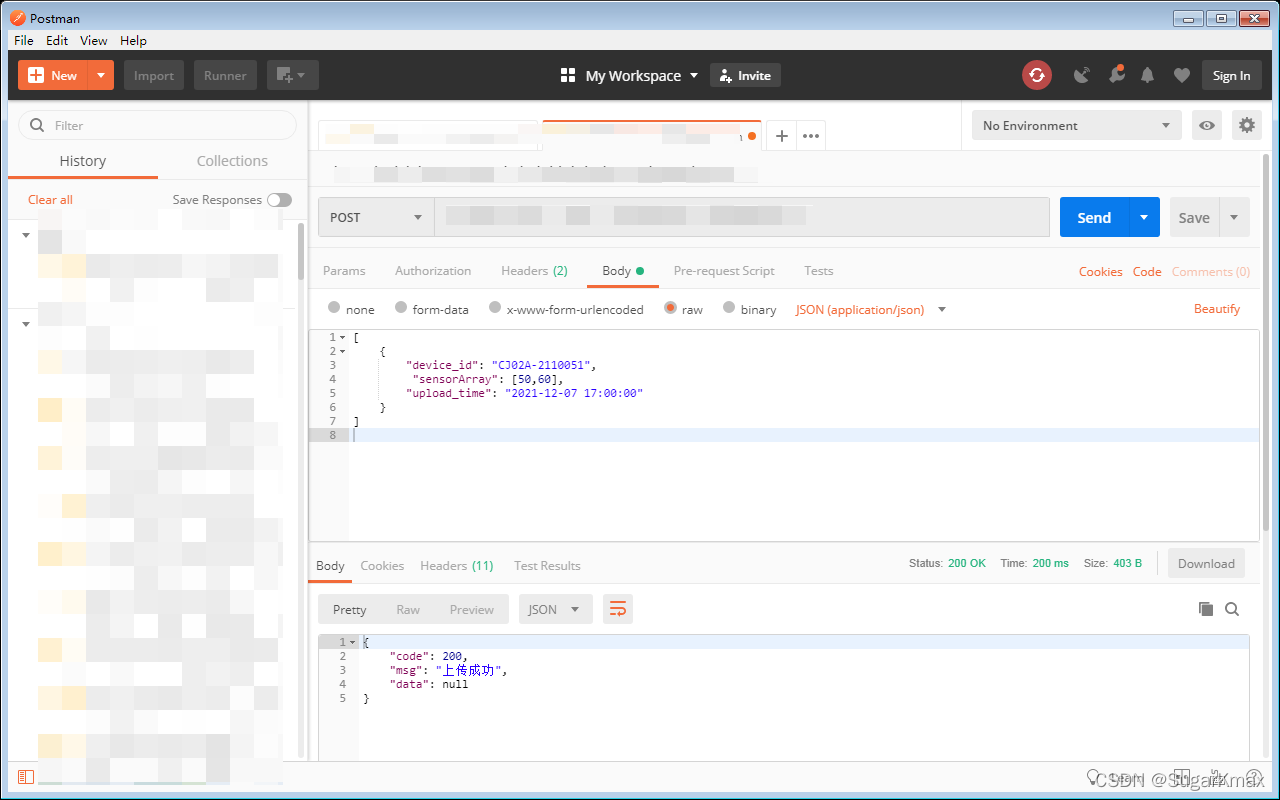Image resolution: width=1280 pixels, height=800 pixels.
Task: Click the Clear all link
Action: pos(50,200)
